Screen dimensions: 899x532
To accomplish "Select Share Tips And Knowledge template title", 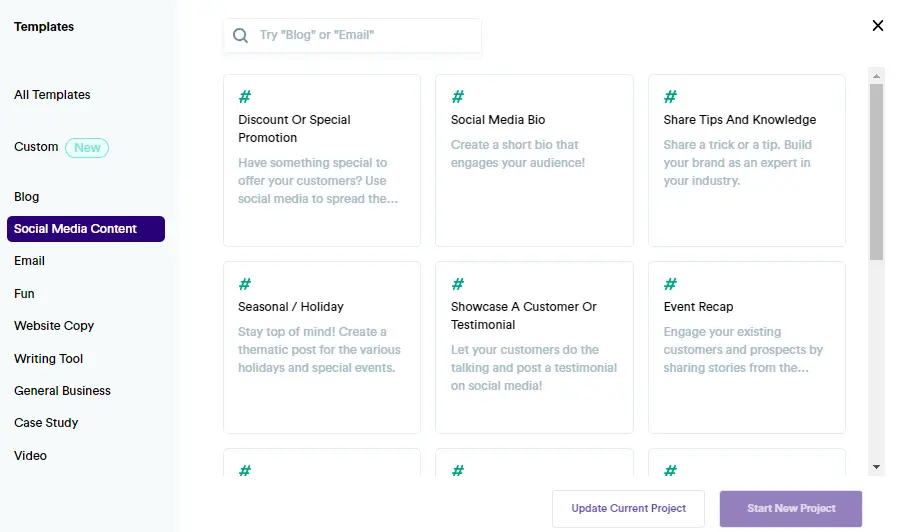I will pos(740,120).
